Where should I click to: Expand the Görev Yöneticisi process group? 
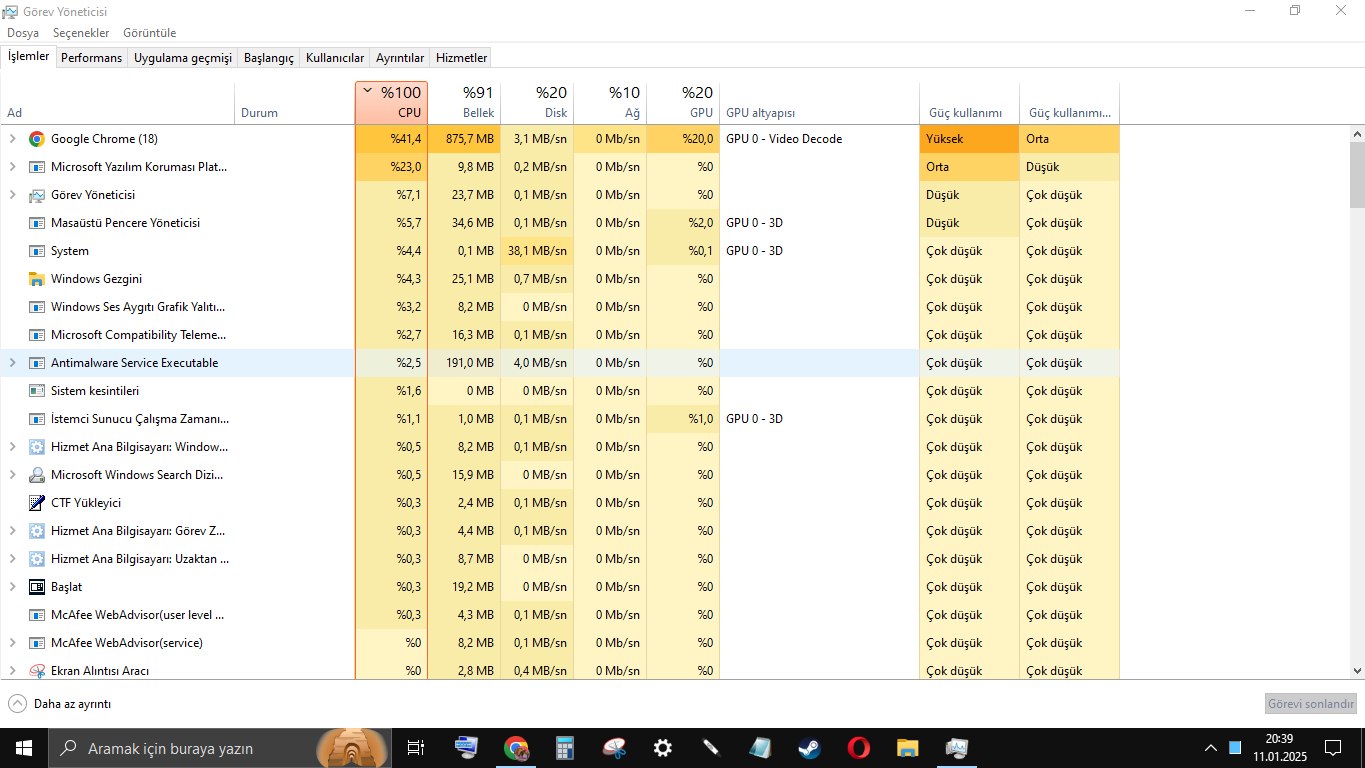(13, 195)
